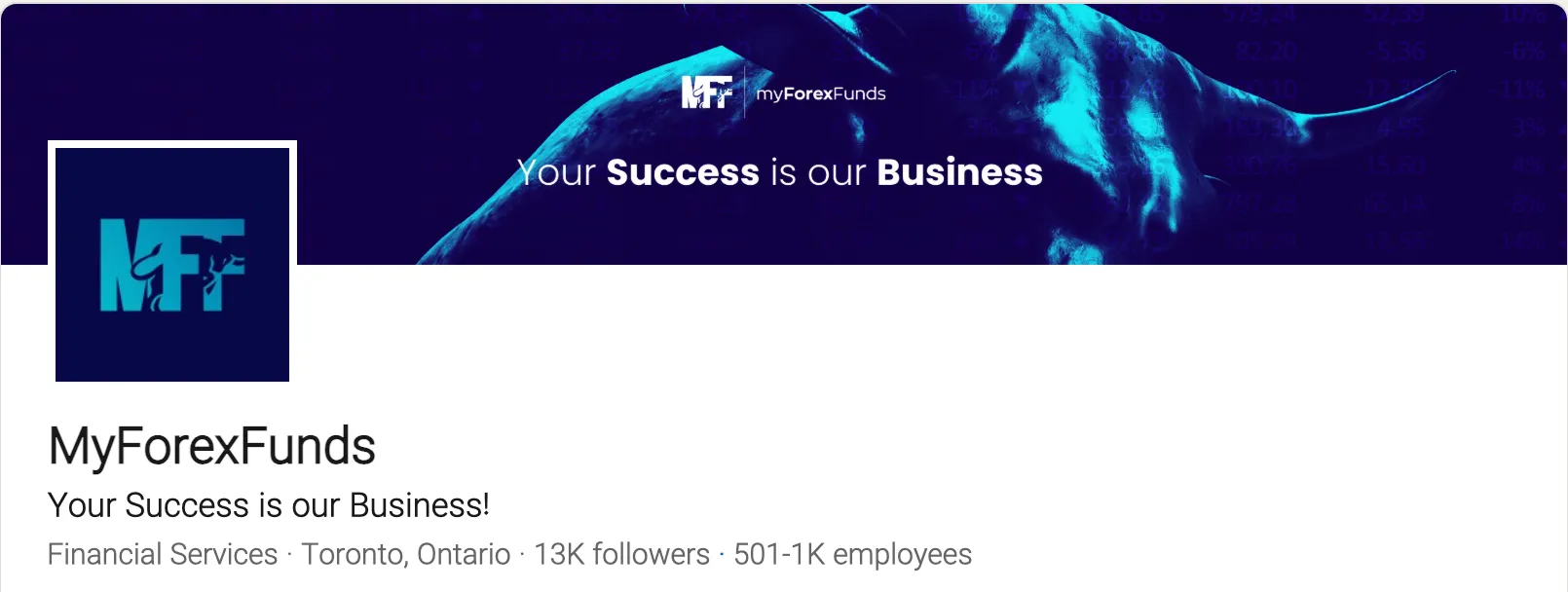
Task: Click the MFF logo icon in banner
Action: [x=706, y=92]
